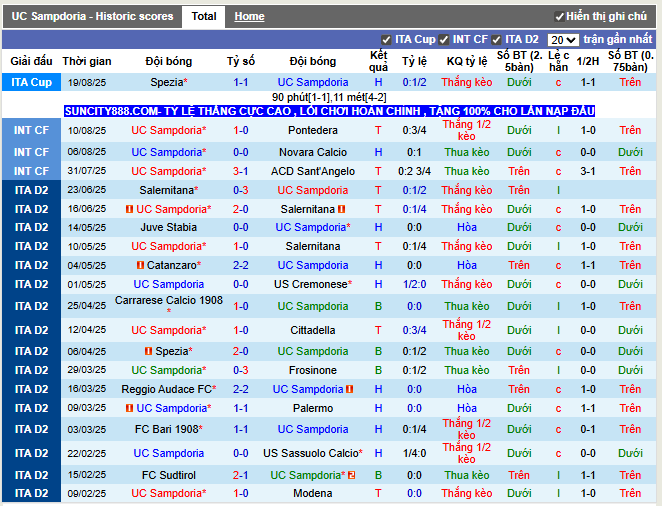Select FC Bari 1908 team name
The height and width of the screenshot is (506, 662).
pyautogui.click(x=167, y=429)
